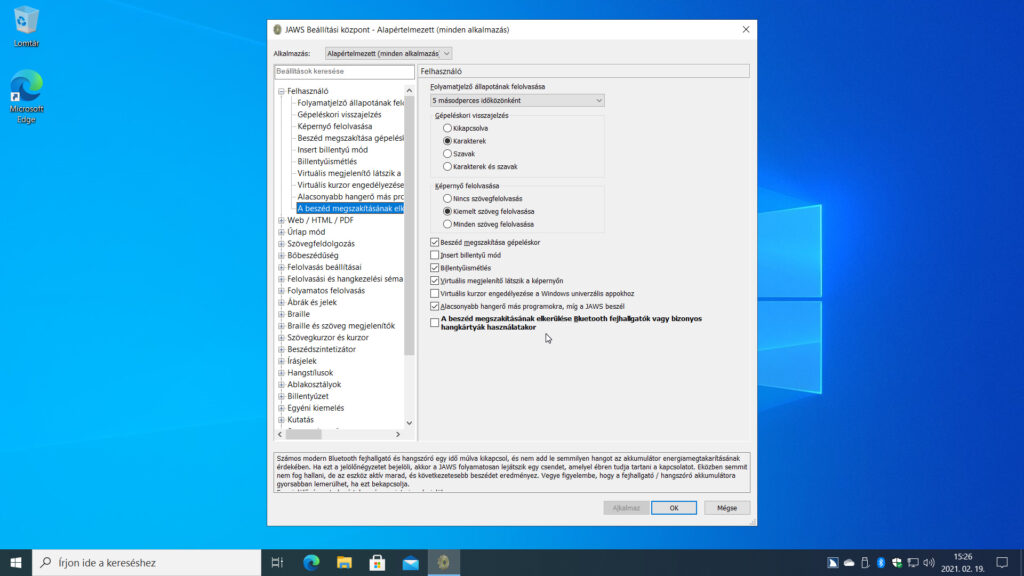Click the OK button

click(x=674, y=508)
